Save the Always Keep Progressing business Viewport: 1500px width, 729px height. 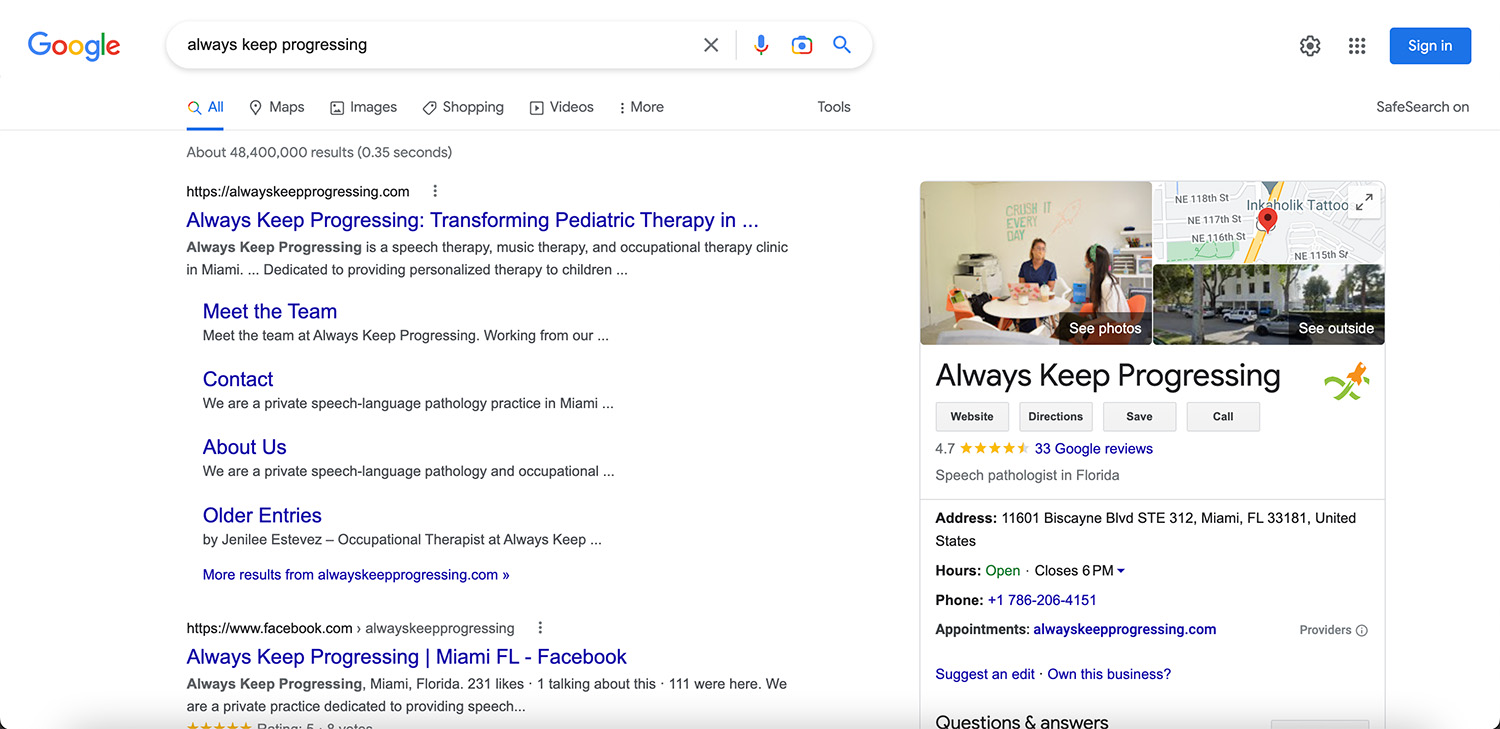click(1139, 417)
